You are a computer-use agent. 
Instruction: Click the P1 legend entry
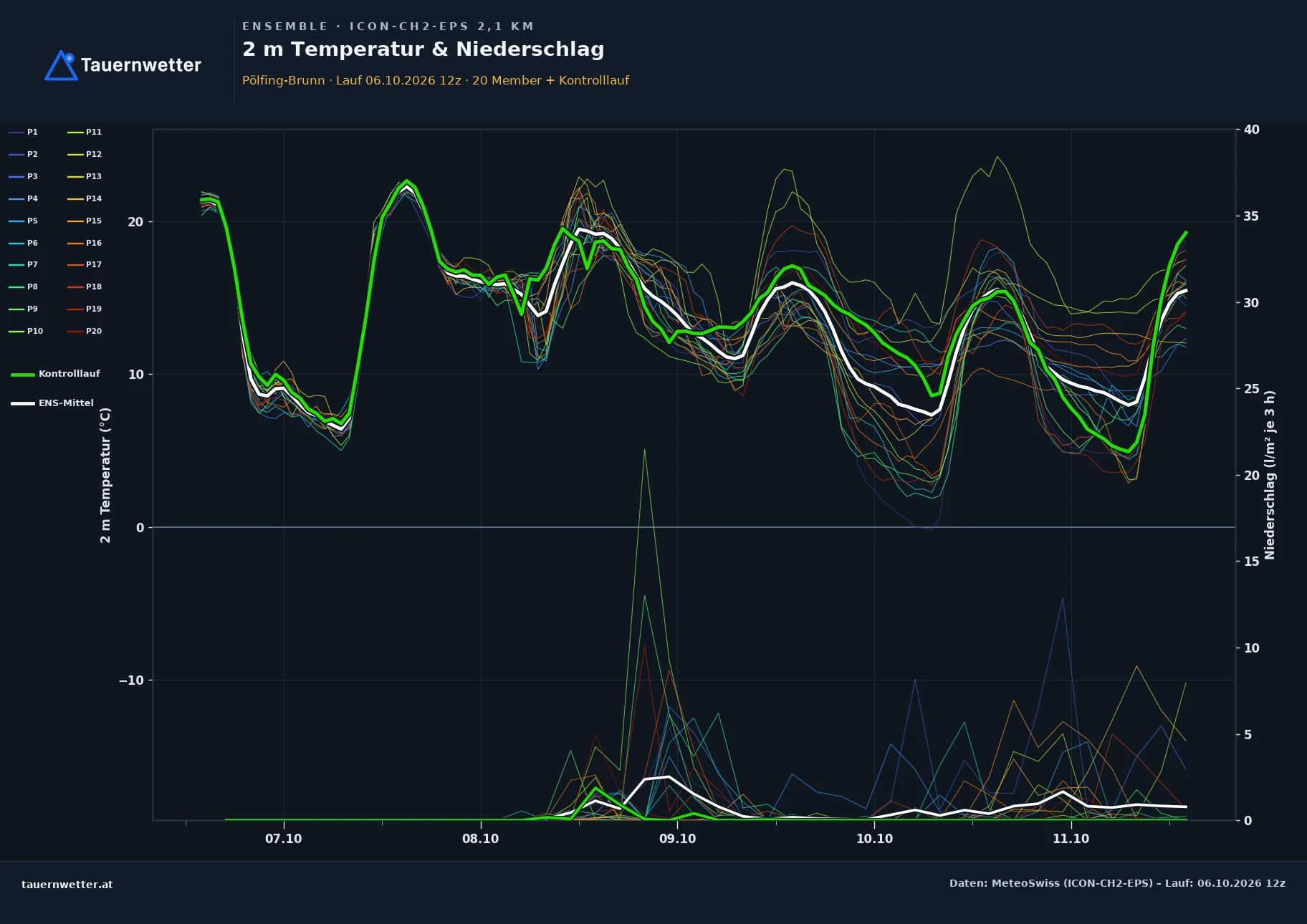pyautogui.click(x=24, y=133)
